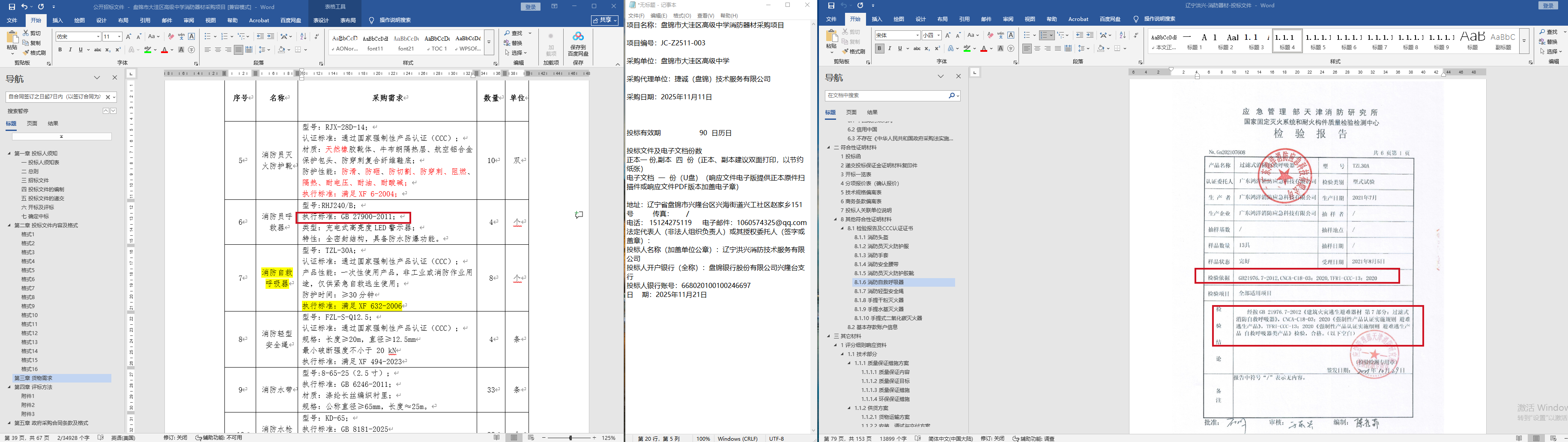Image resolution: width=1568 pixels, height=442 pixels.
Task: Open the 插入 tab in the left Word window
Action: (58, 20)
